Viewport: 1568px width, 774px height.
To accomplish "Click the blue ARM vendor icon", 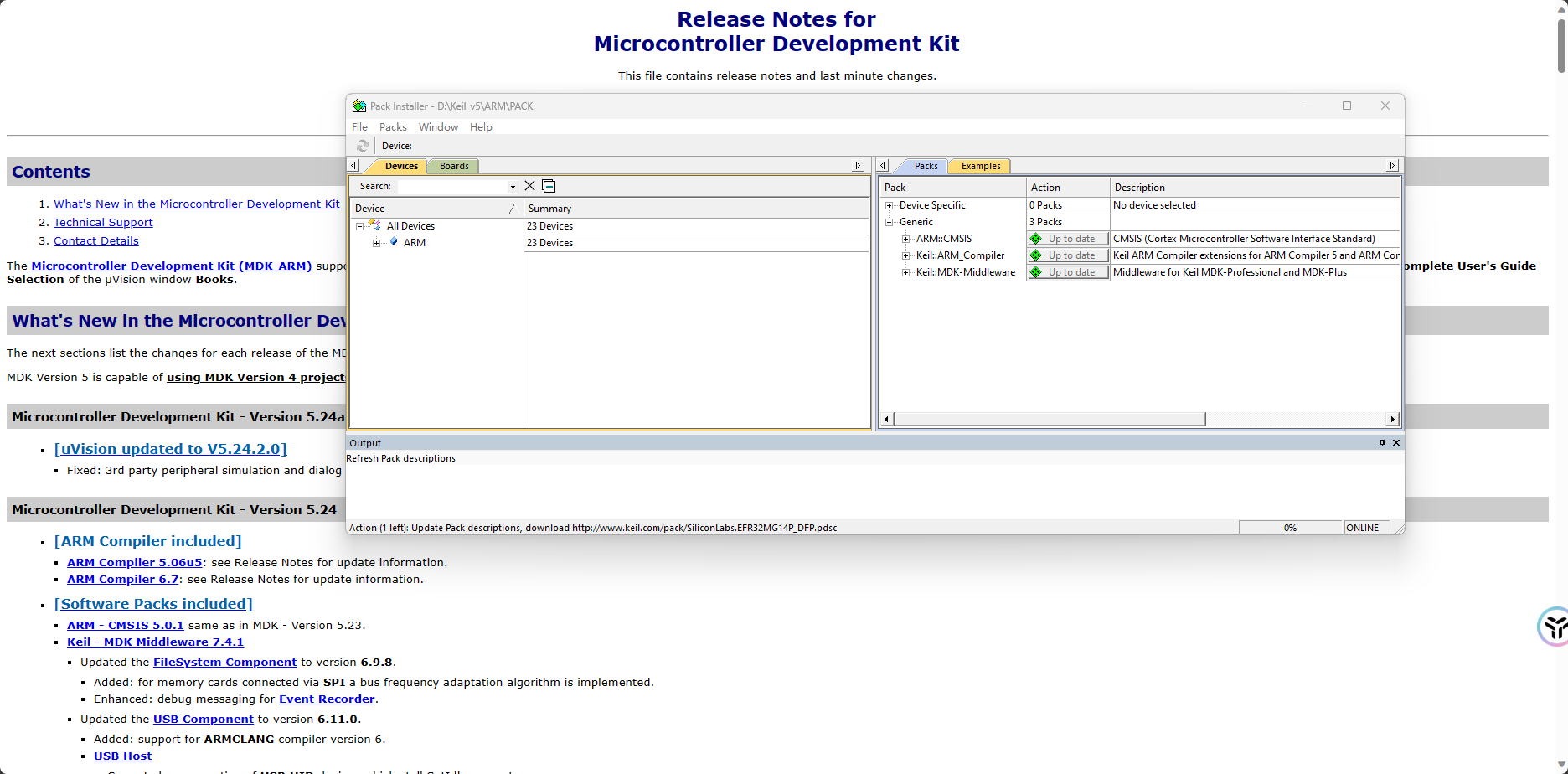I will (x=394, y=242).
